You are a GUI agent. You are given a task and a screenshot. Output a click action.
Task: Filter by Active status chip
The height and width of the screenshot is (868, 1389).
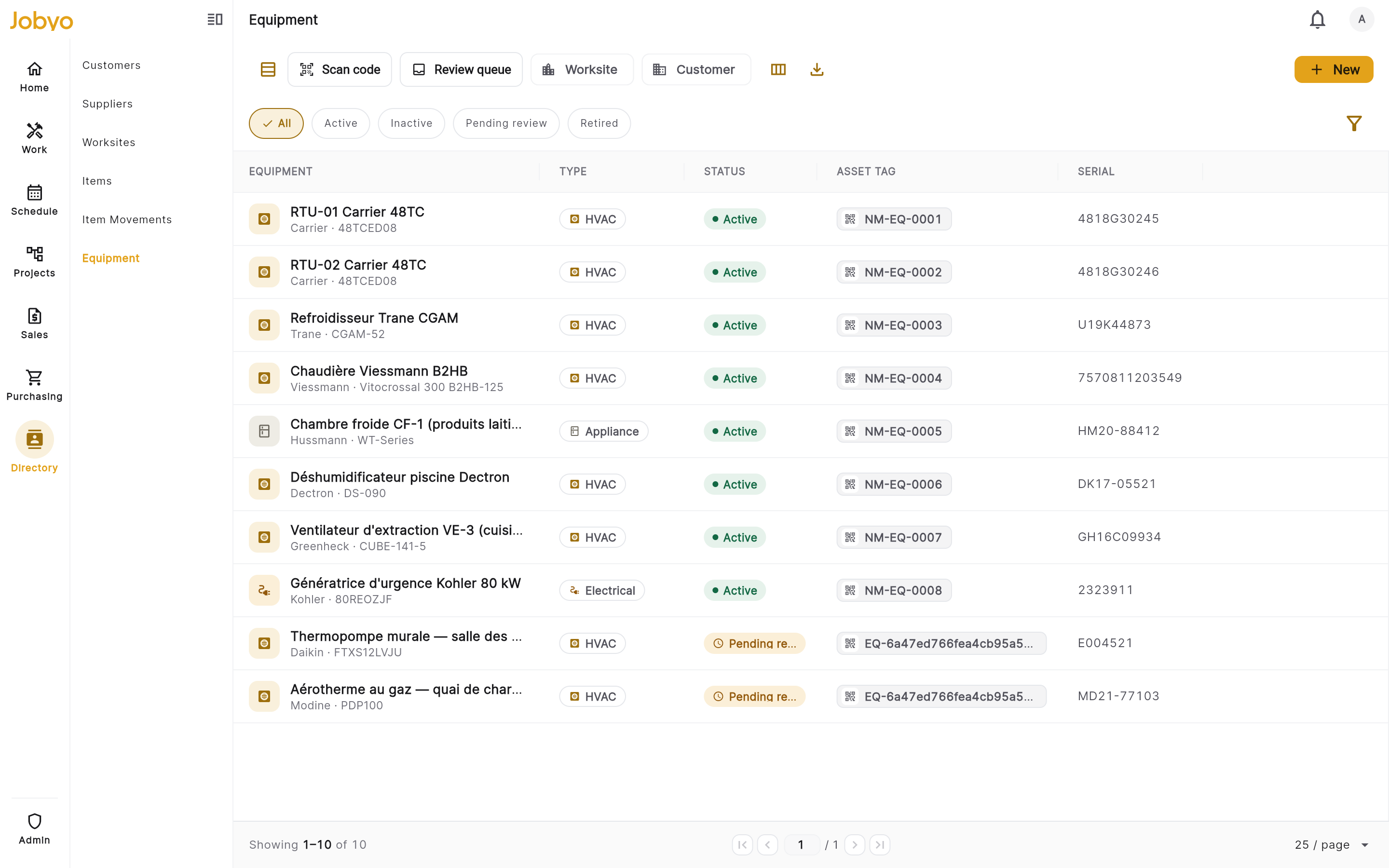[x=341, y=123]
